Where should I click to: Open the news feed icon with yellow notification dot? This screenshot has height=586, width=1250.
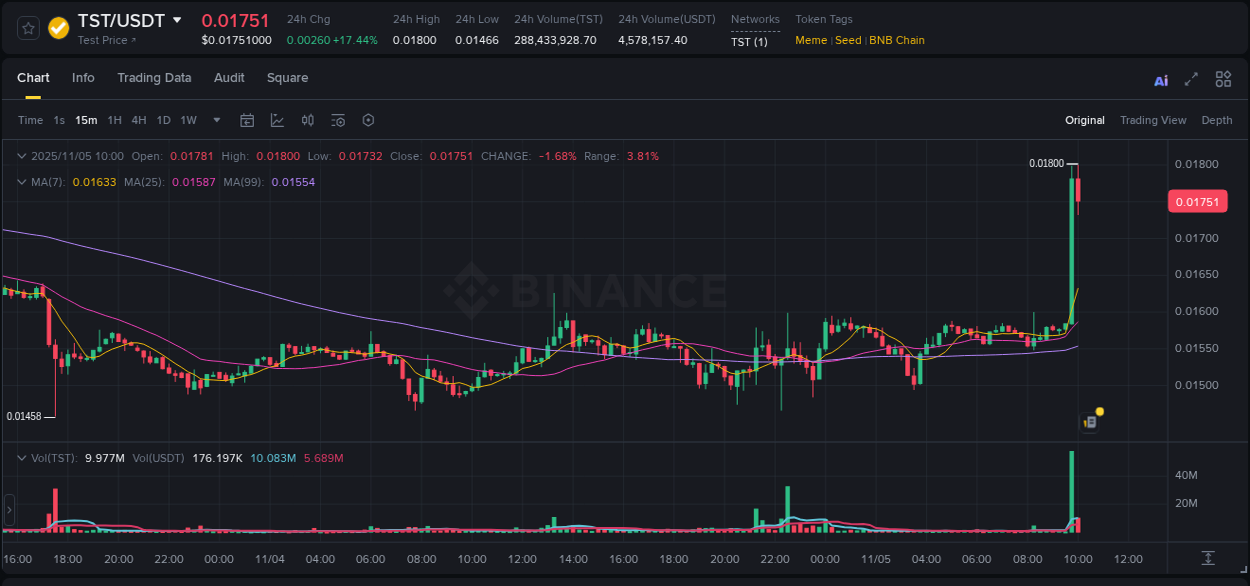click(1089, 422)
